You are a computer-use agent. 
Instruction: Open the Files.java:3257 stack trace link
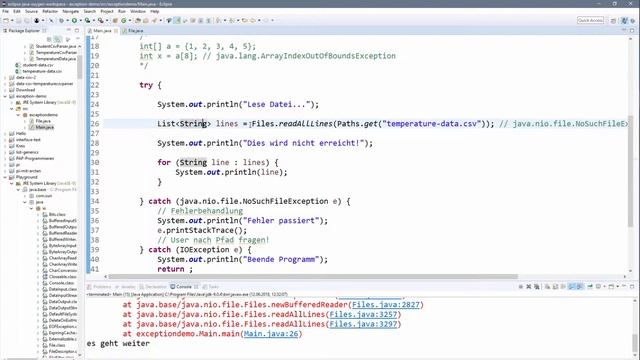coord(363,314)
